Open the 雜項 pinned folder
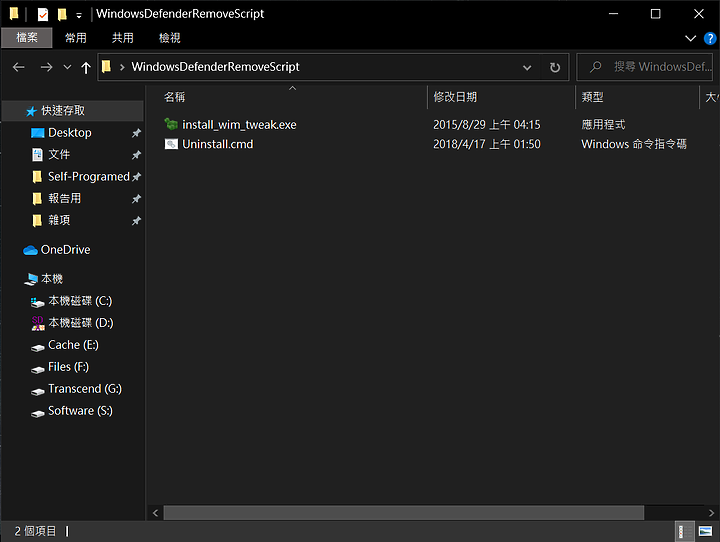The image size is (720, 542). click(x=59, y=220)
